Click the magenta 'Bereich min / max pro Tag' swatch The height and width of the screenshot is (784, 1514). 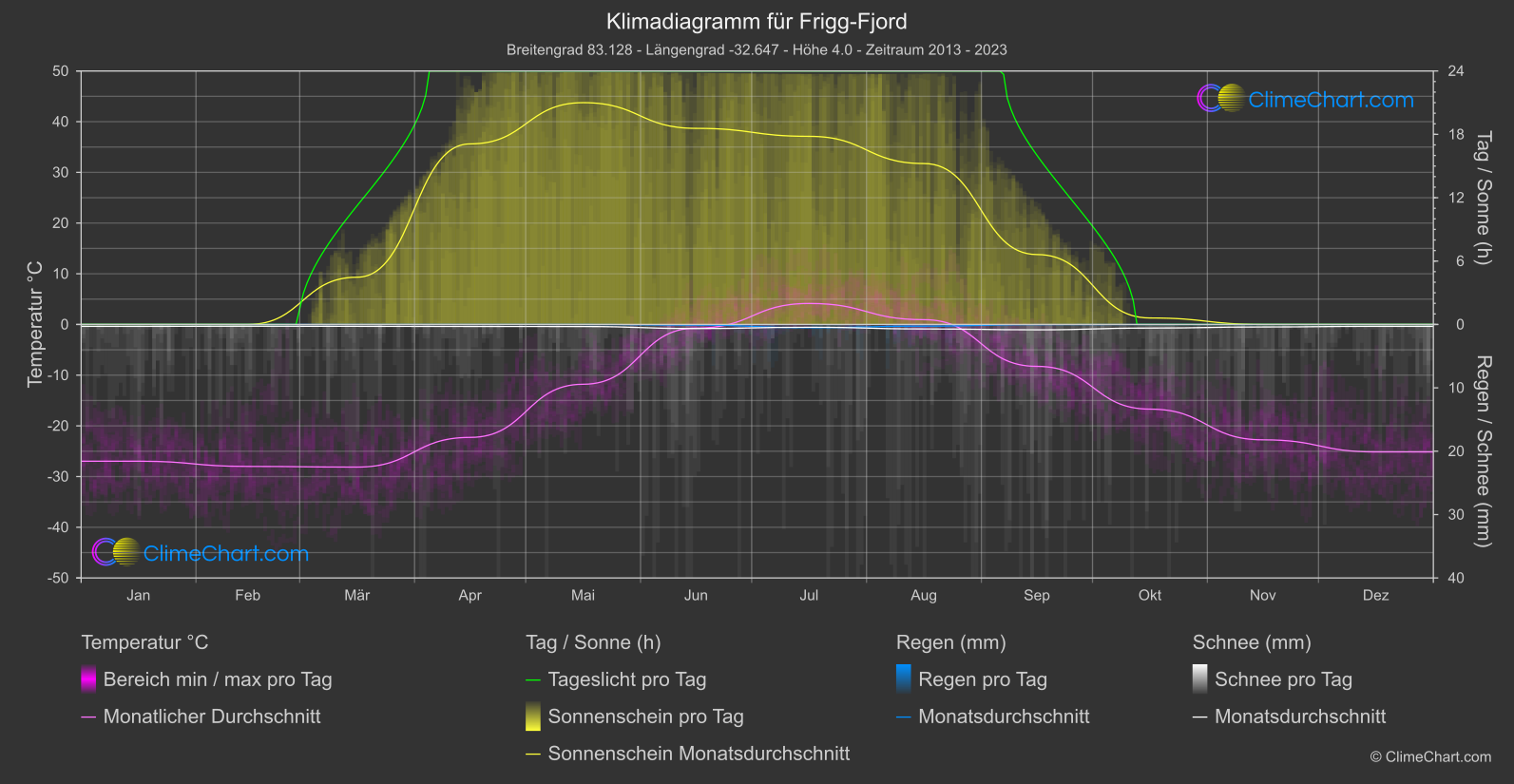pyautogui.click(x=88, y=679)
